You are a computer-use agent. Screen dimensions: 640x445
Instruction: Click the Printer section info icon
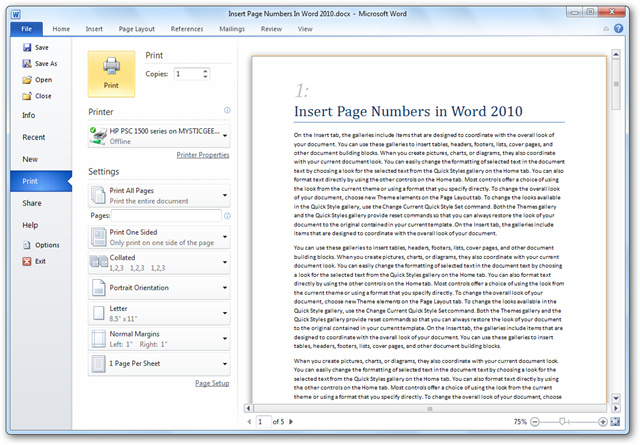coord(227,110)
